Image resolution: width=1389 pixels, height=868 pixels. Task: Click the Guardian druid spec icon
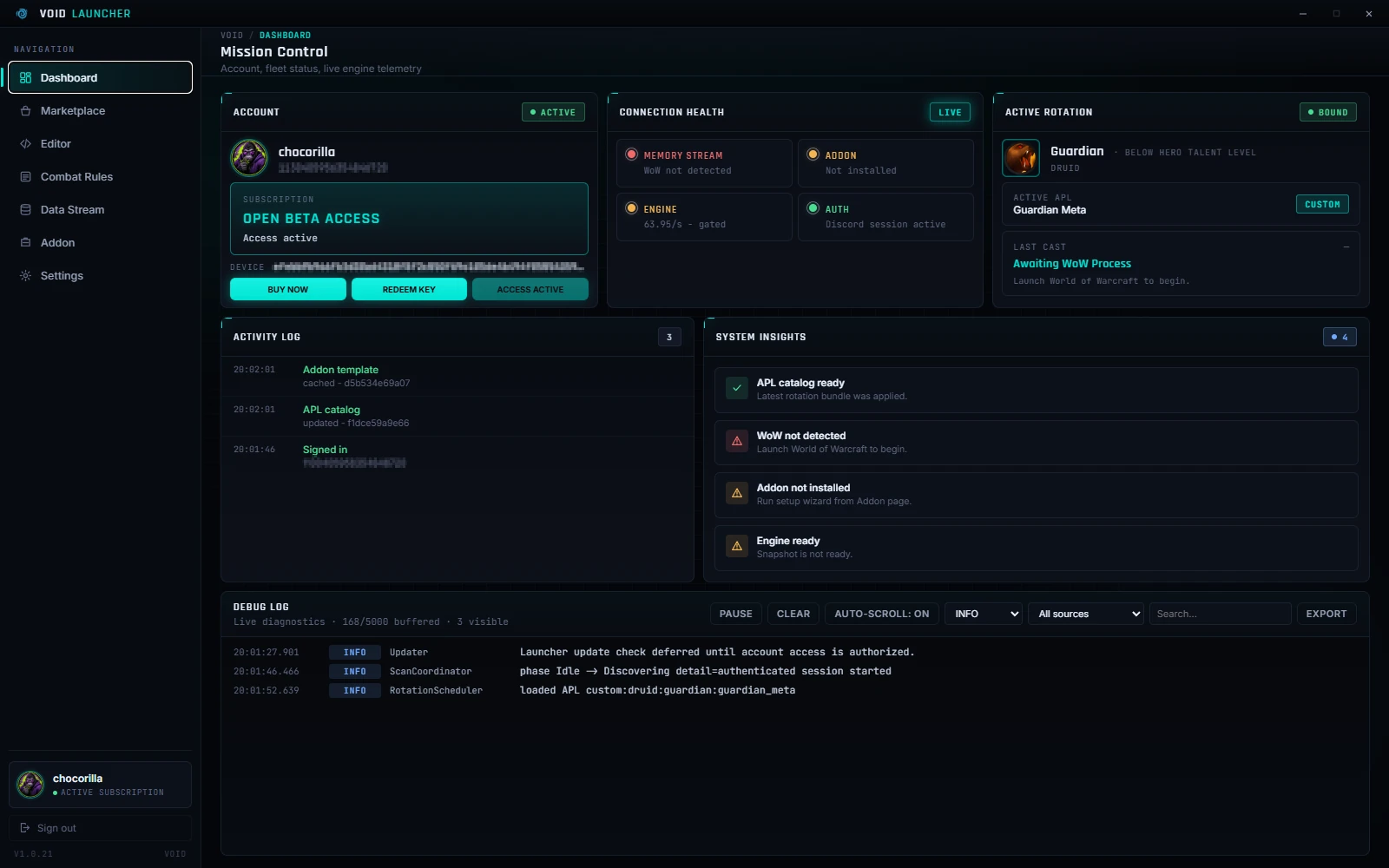pyautogui.click(x=1021, y=158)
